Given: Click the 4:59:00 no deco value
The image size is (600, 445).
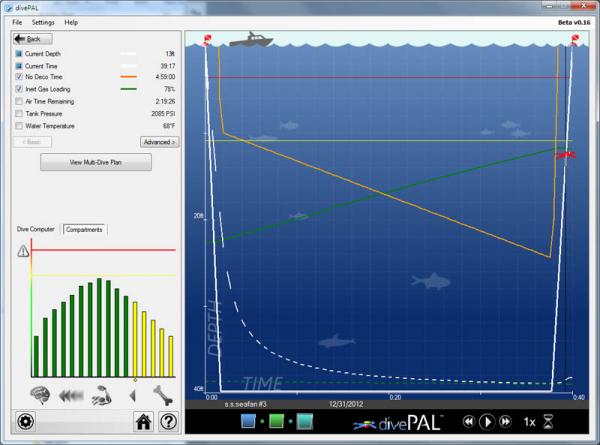Looking at the screenshot, I should [165, 77].
